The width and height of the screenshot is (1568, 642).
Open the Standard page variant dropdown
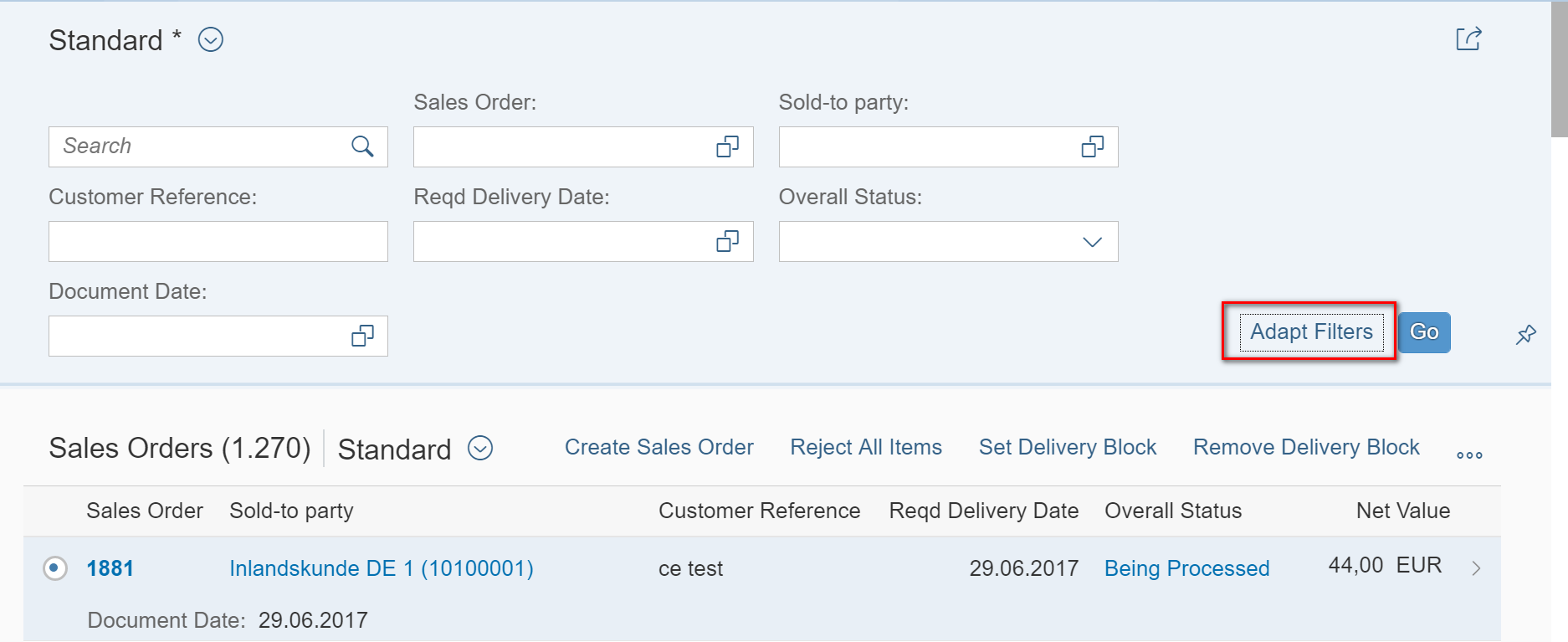(211, 39)
